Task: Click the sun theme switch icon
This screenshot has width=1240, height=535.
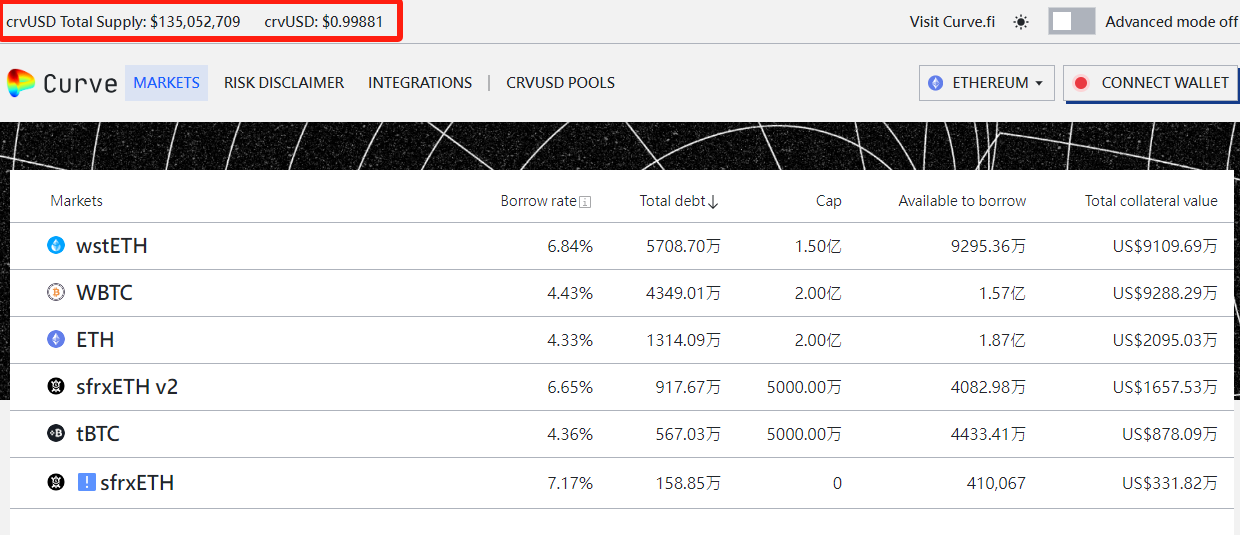Action: pos(1020,22)
